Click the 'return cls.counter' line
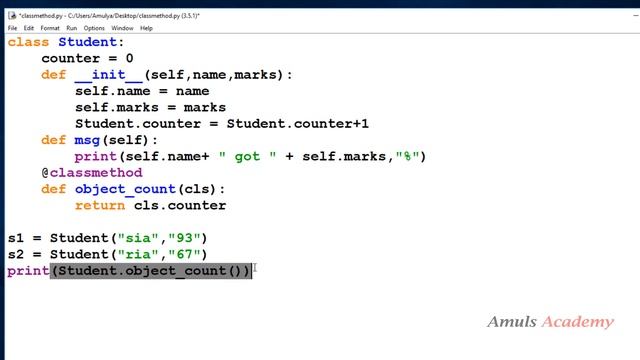The height and width of the screenshot is (360, 640). point(150,205)
